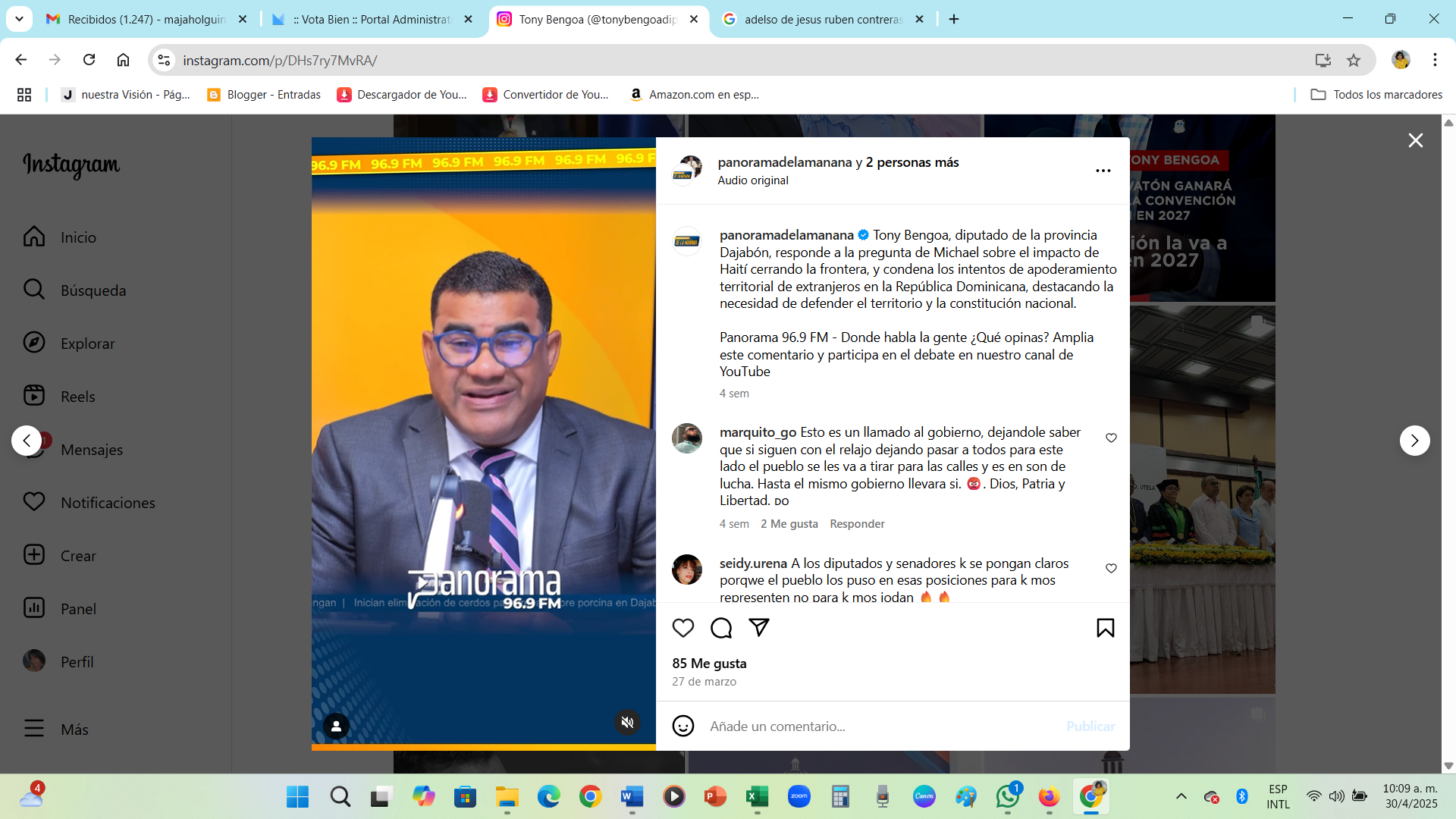Show hidden tray icons chevron
This screenshot has width=1456, height=819.
point(1181,796)
